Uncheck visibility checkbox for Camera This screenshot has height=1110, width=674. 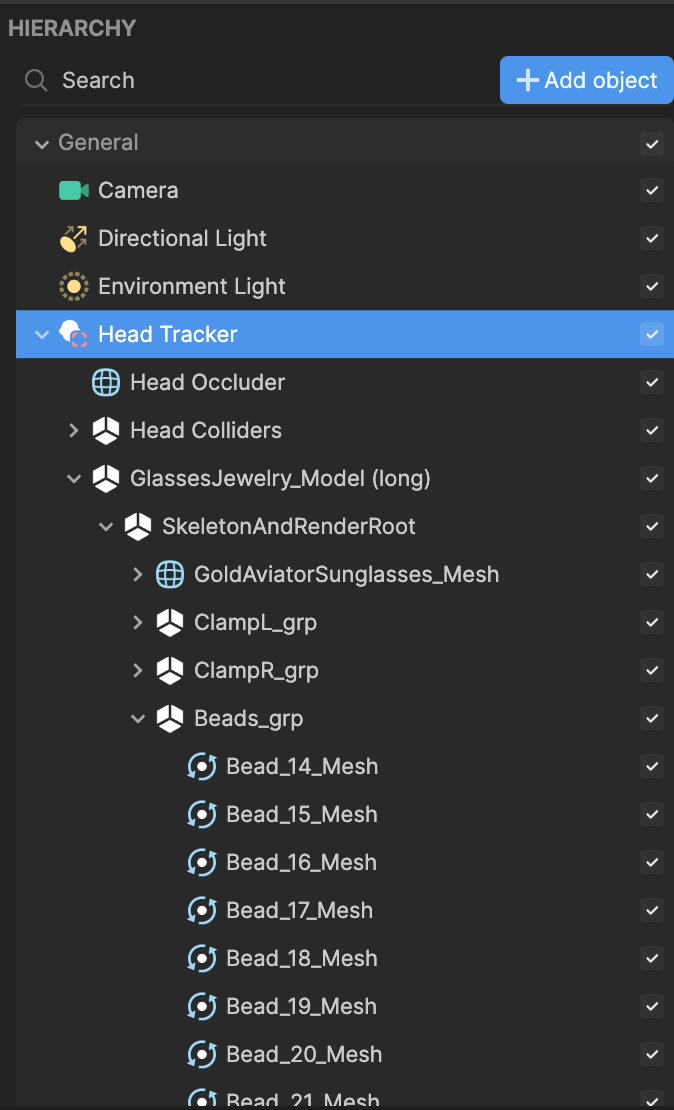pyautogui.click(x=652, y=190)
